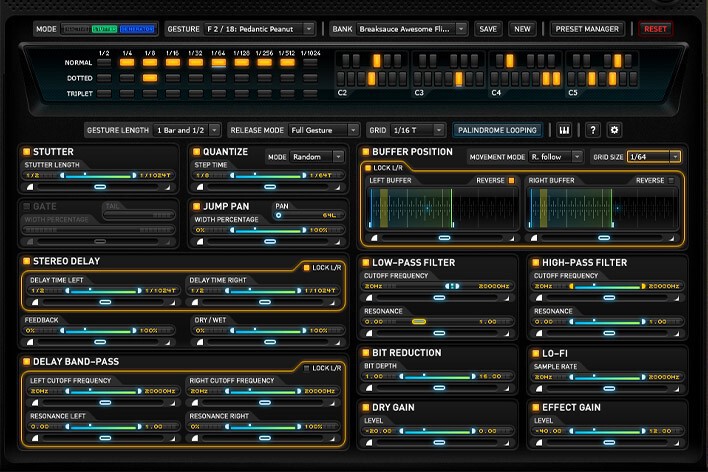Click the keyboard/piano icon button
The width and height of the screenshot is (708, 472).
(564, 130)
